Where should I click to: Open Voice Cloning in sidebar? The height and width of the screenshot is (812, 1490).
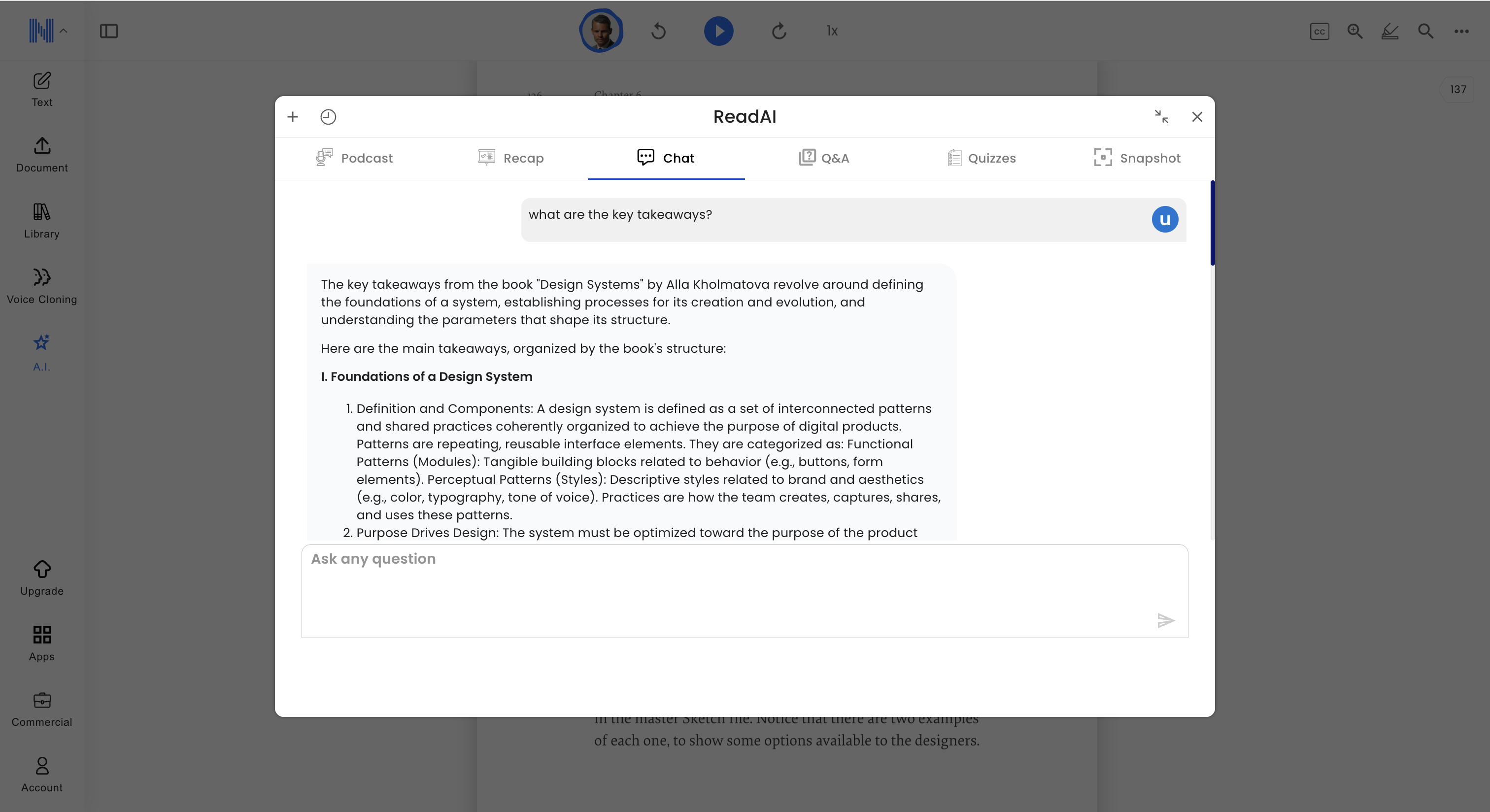coord(42,286)
